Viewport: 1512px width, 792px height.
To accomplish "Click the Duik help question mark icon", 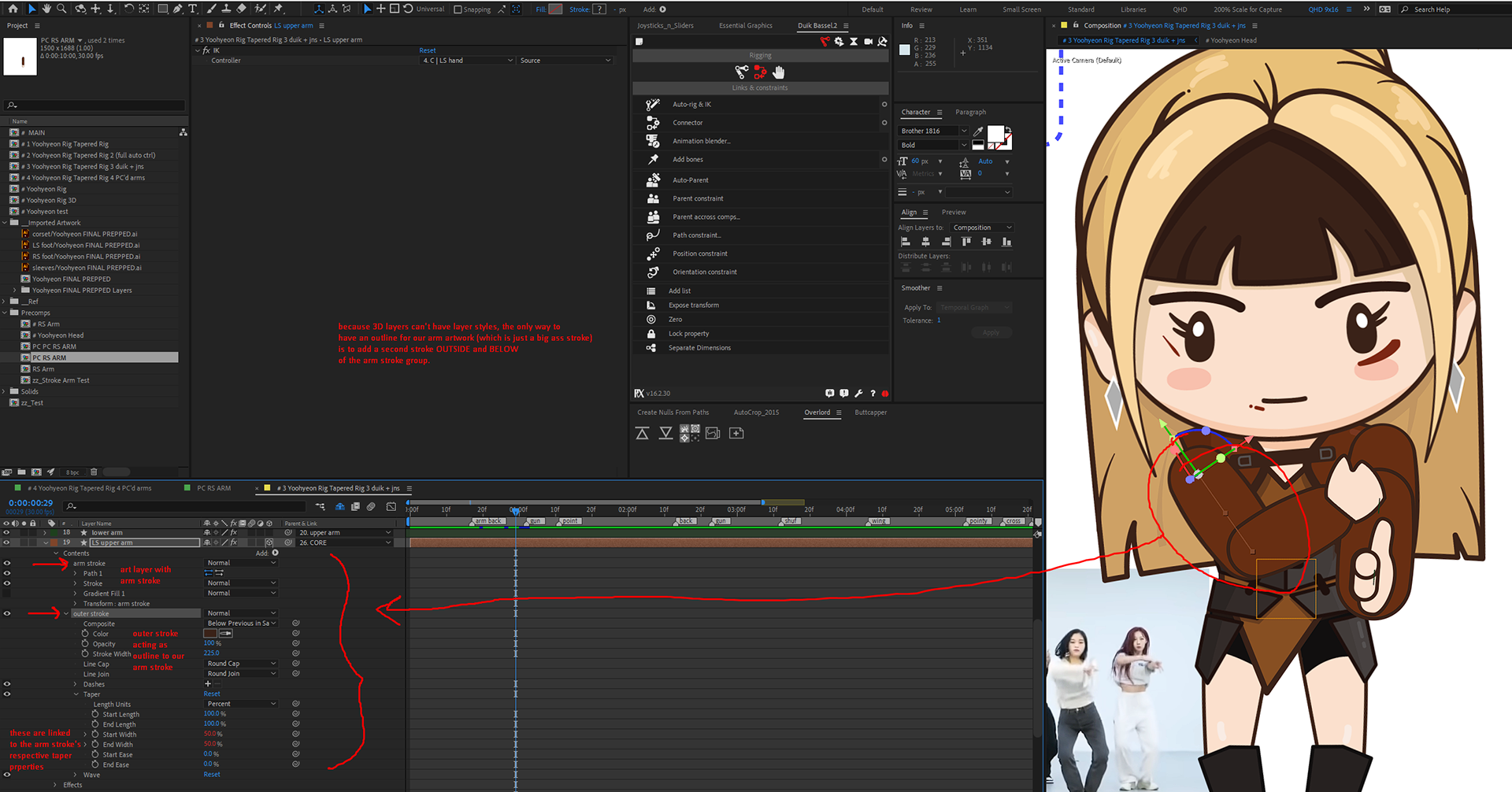I will click(873, 393).
